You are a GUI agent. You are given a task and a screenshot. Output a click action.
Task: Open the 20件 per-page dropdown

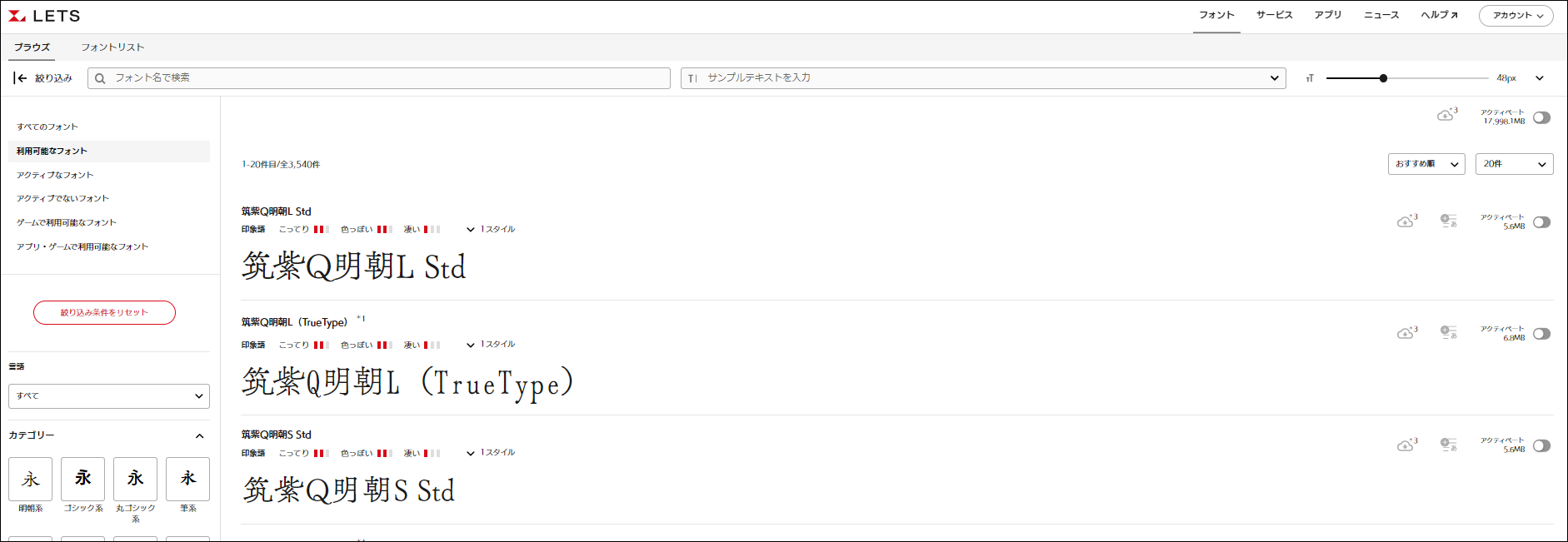coord(1514,164)
